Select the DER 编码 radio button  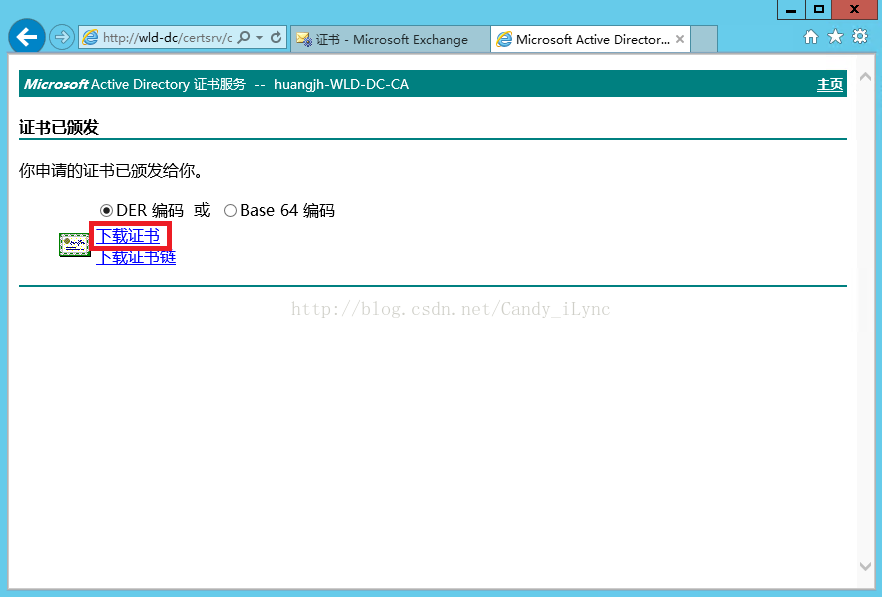pos(107,211)
